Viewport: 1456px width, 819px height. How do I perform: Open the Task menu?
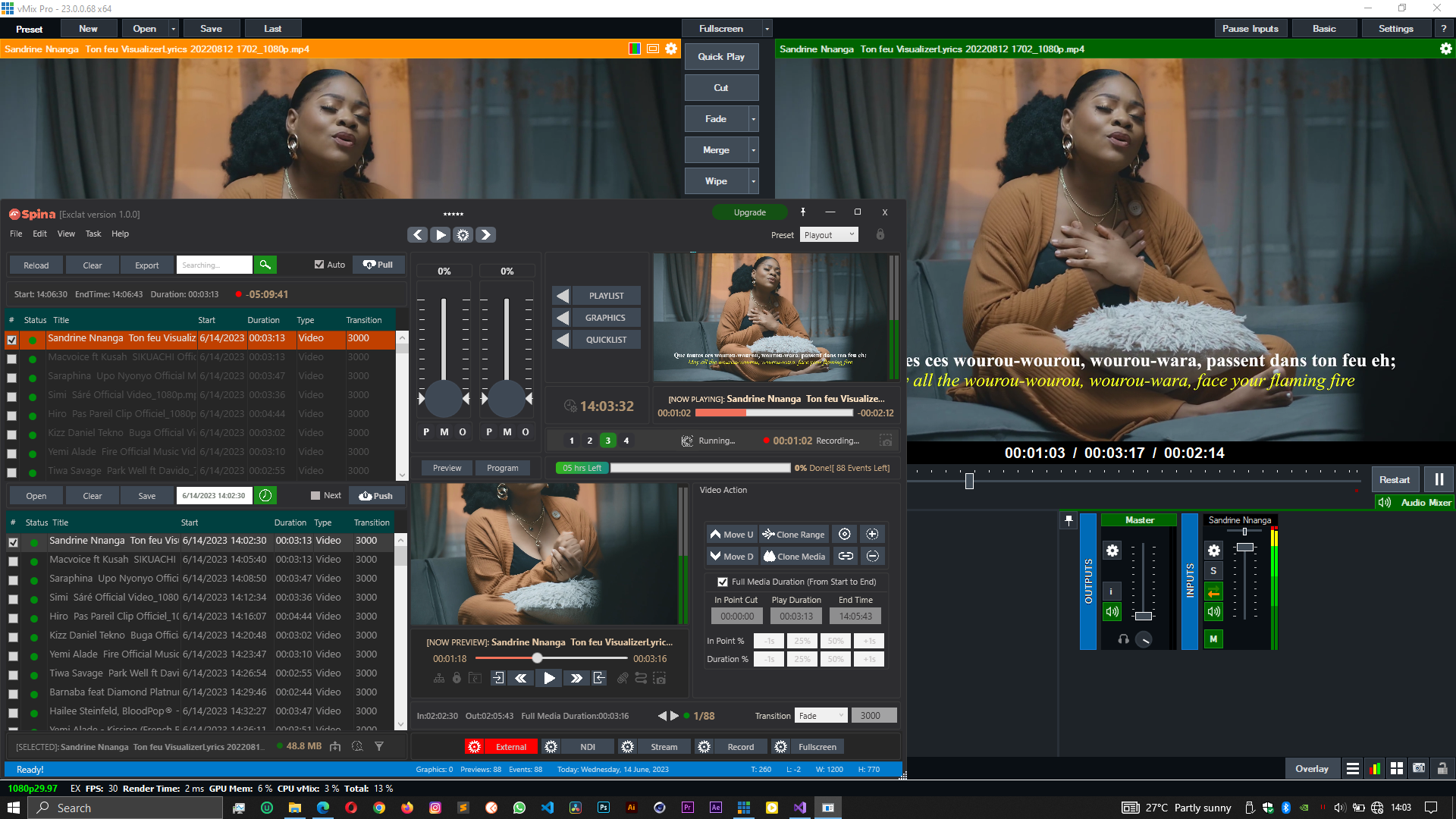click(x=93, y=234)
